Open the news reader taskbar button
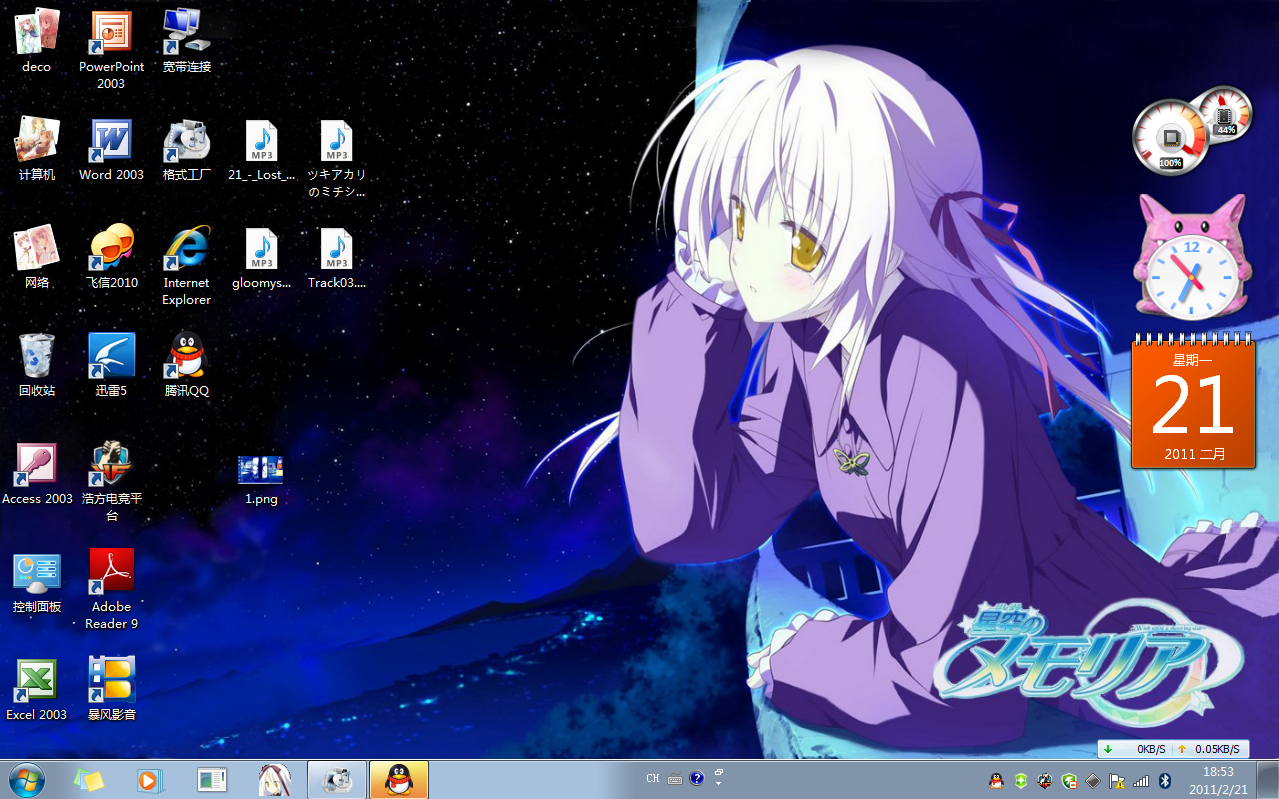 coord(212,780)
